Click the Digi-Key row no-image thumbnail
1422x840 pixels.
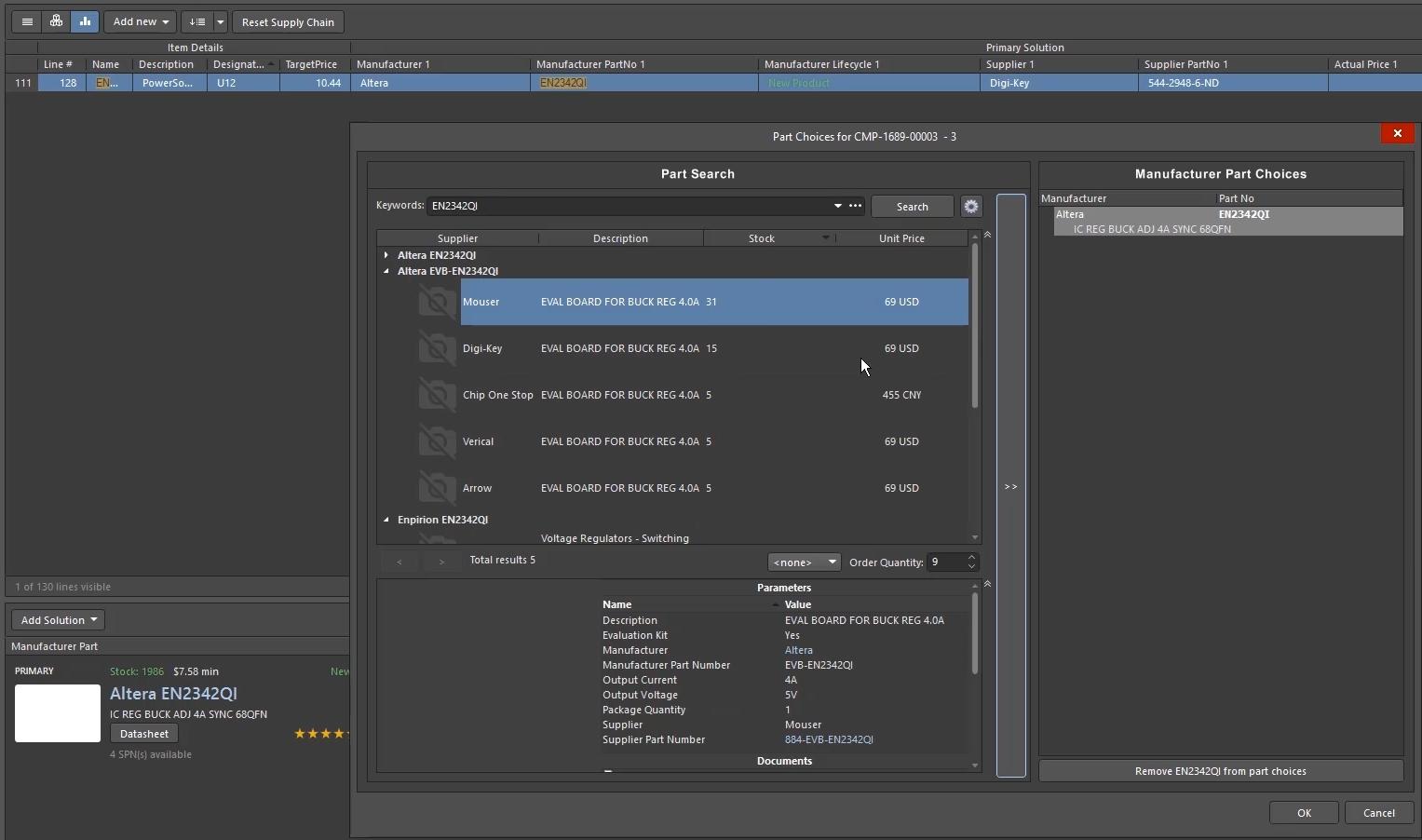(437, 348)
